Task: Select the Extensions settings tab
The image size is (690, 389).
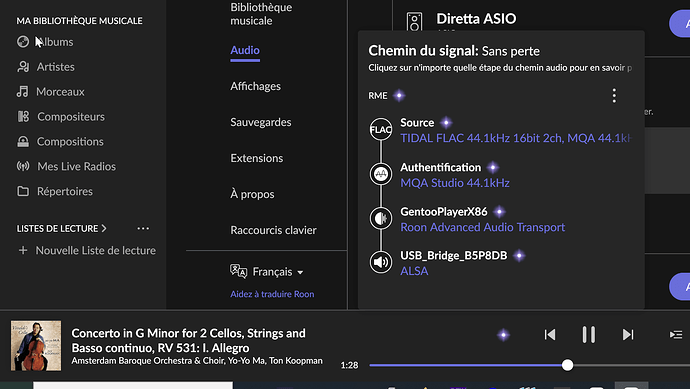Action: (x=257, y=158)
